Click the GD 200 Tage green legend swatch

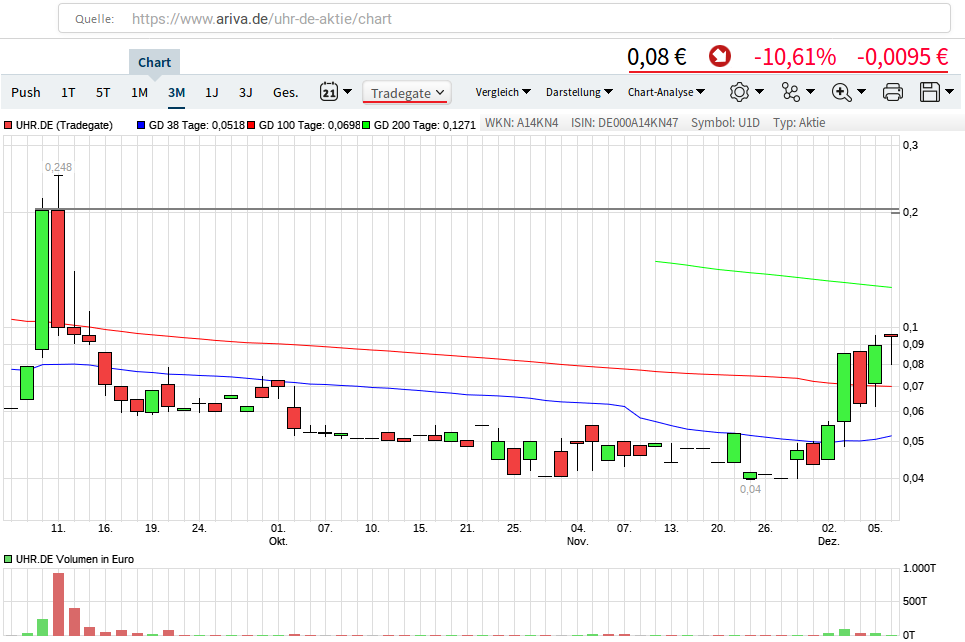[366, 125]
